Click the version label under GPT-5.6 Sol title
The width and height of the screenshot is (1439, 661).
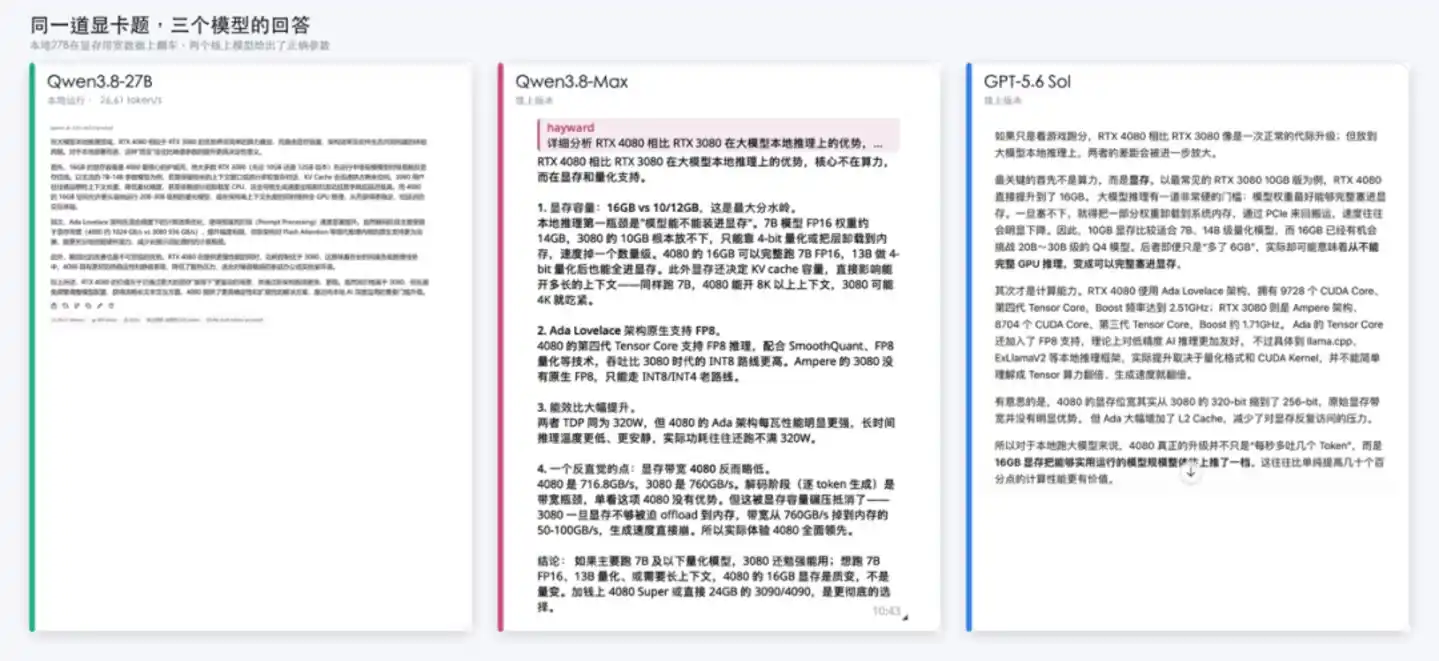pos(1003,101)
